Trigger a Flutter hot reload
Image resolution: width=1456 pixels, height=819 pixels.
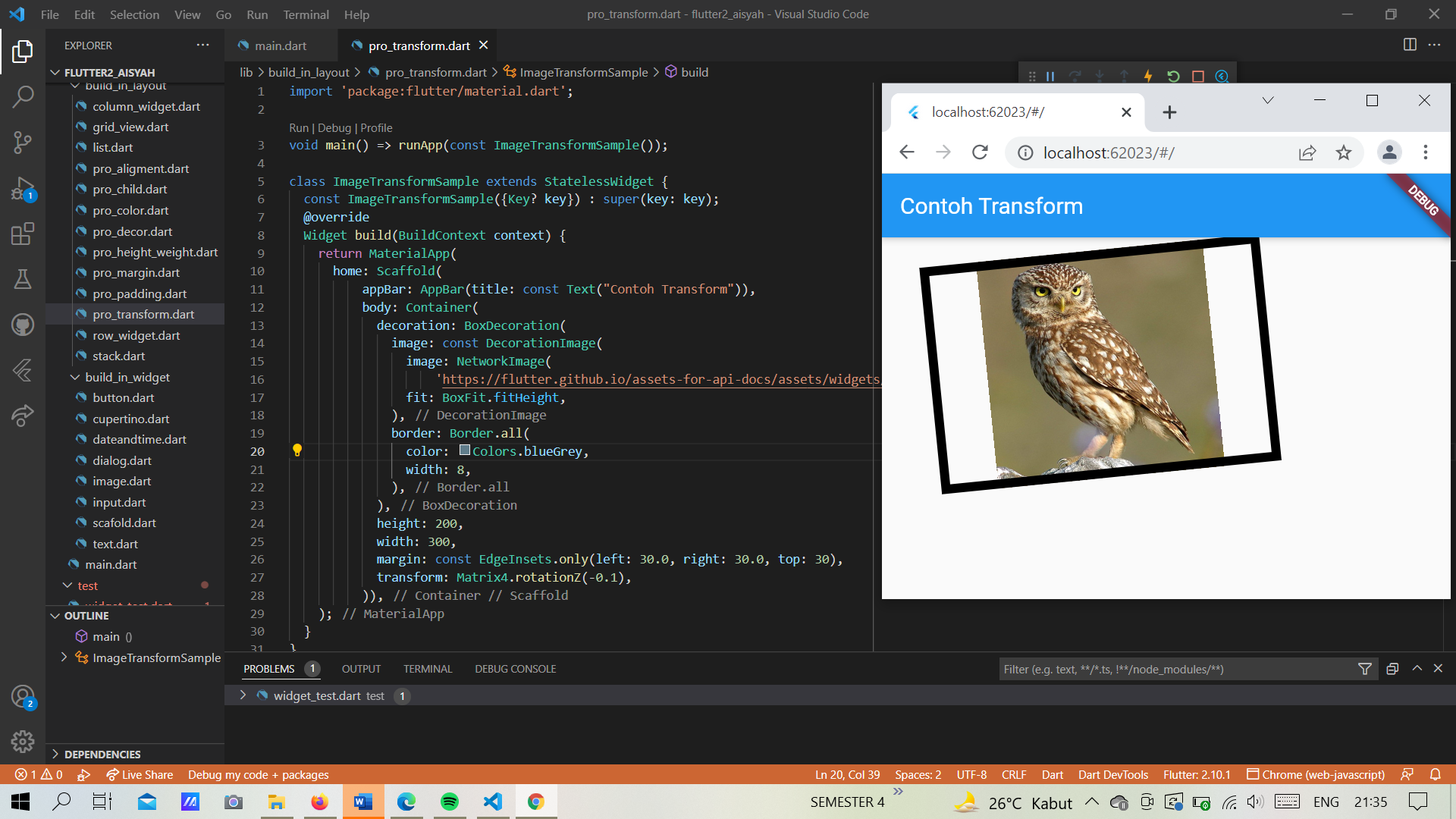click(1148, 76)
